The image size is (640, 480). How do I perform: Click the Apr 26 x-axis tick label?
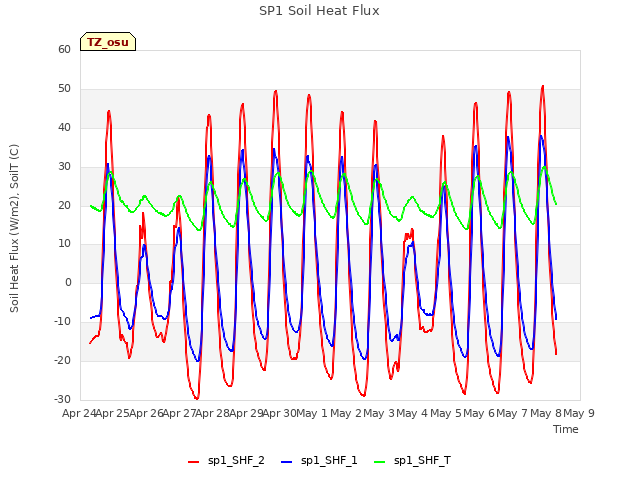point(146,413)
